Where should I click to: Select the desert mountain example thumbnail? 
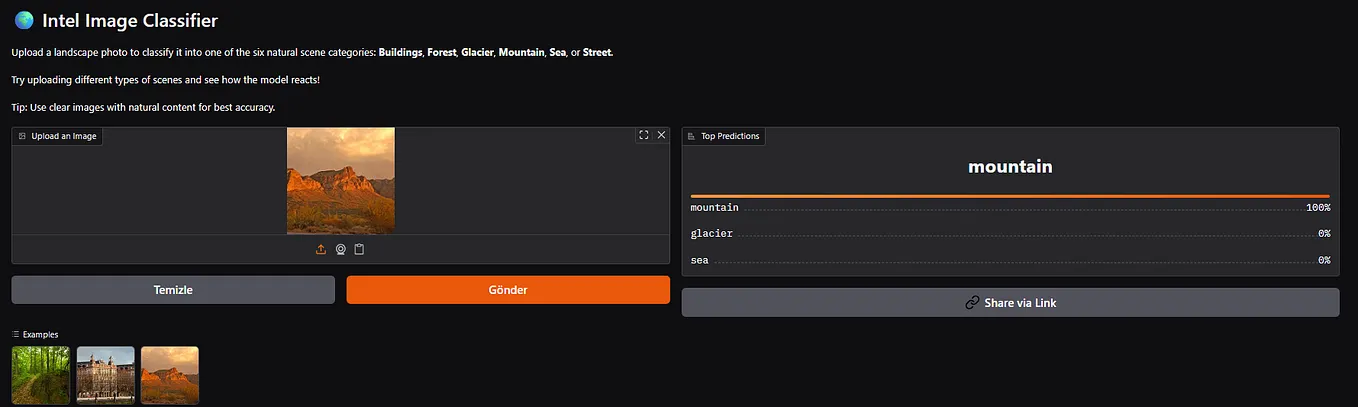(170, 375)
